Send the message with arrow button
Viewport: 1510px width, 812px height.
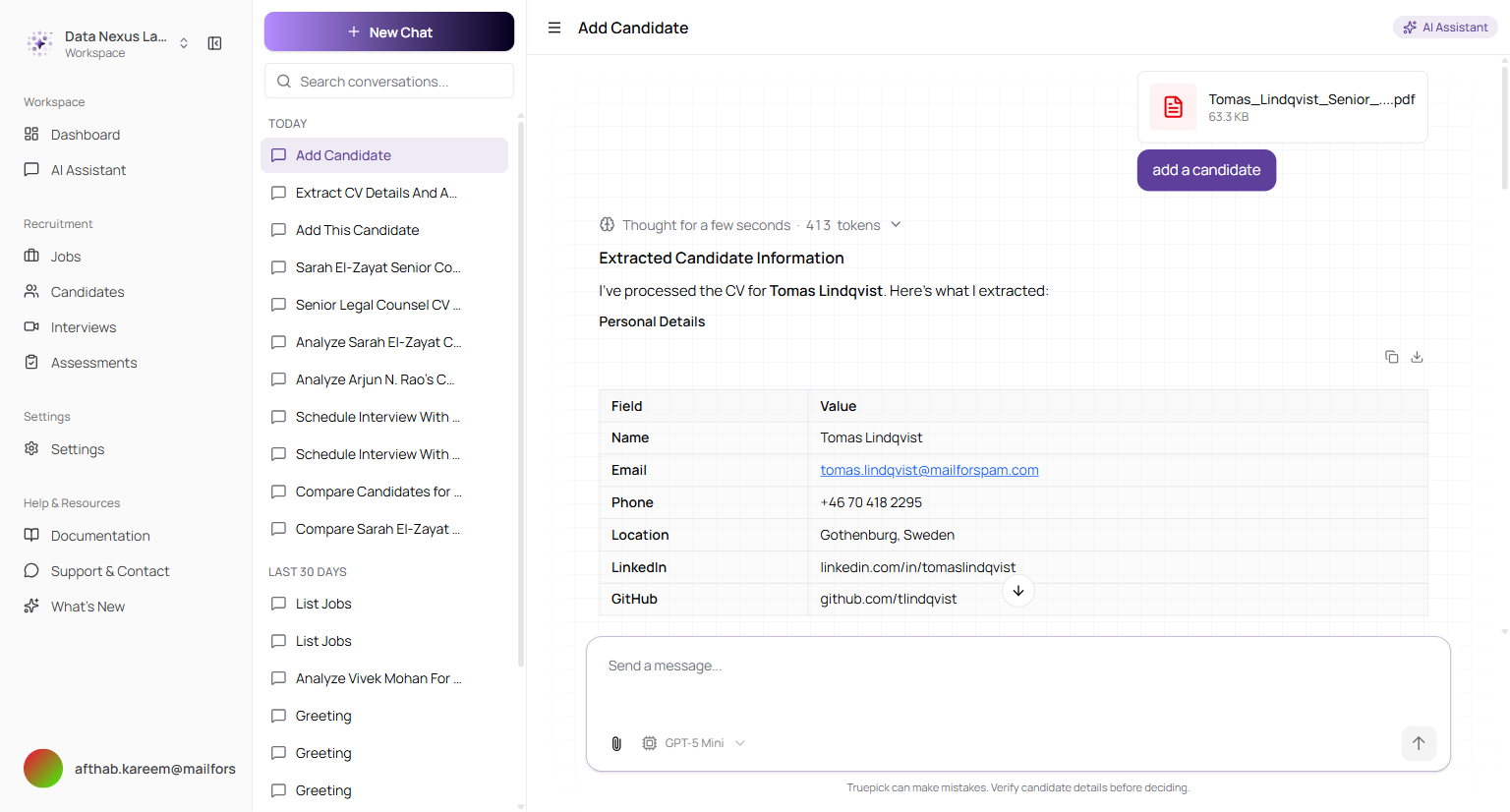1419,743
